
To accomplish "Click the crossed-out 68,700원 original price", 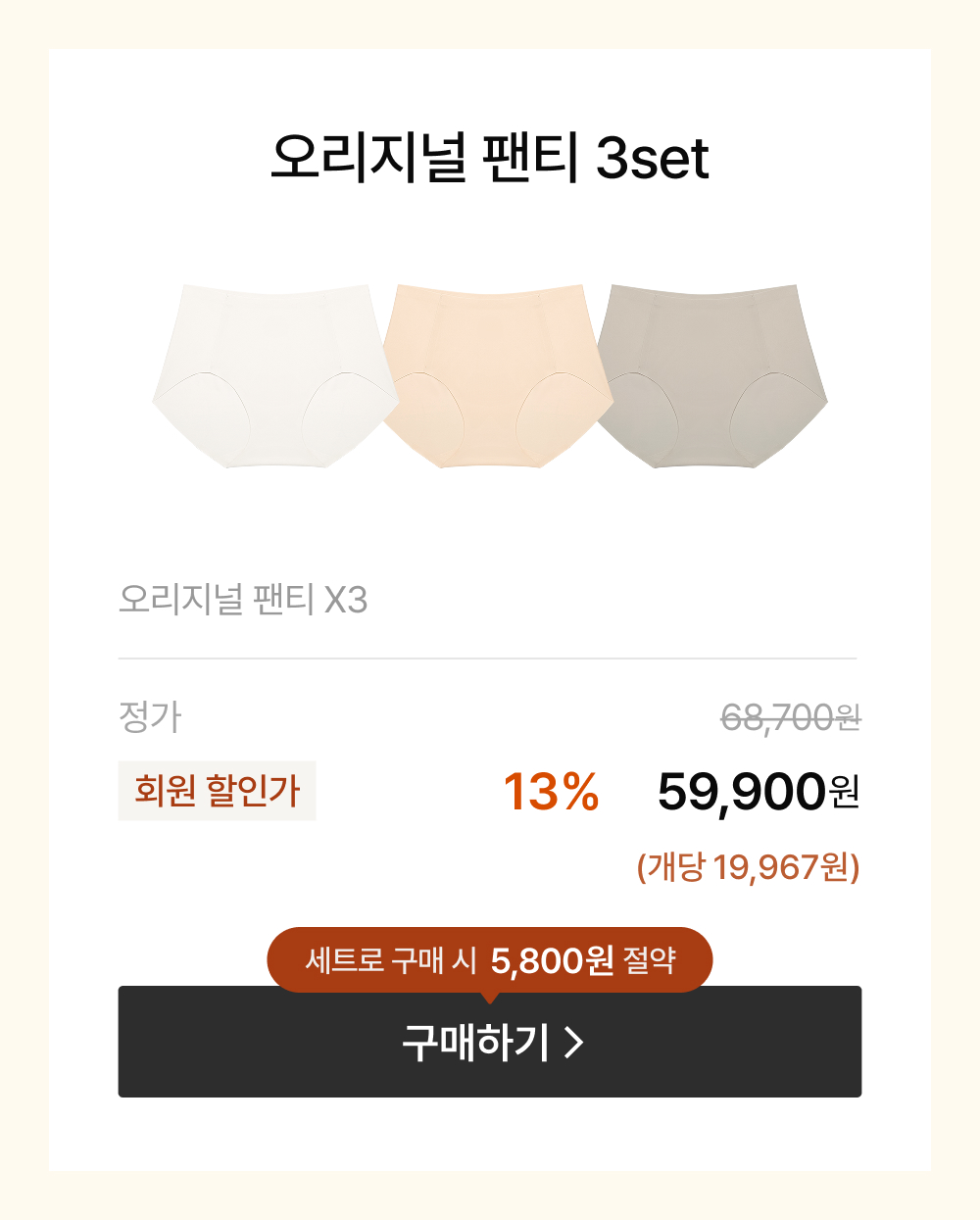I will tap(790, 718).
